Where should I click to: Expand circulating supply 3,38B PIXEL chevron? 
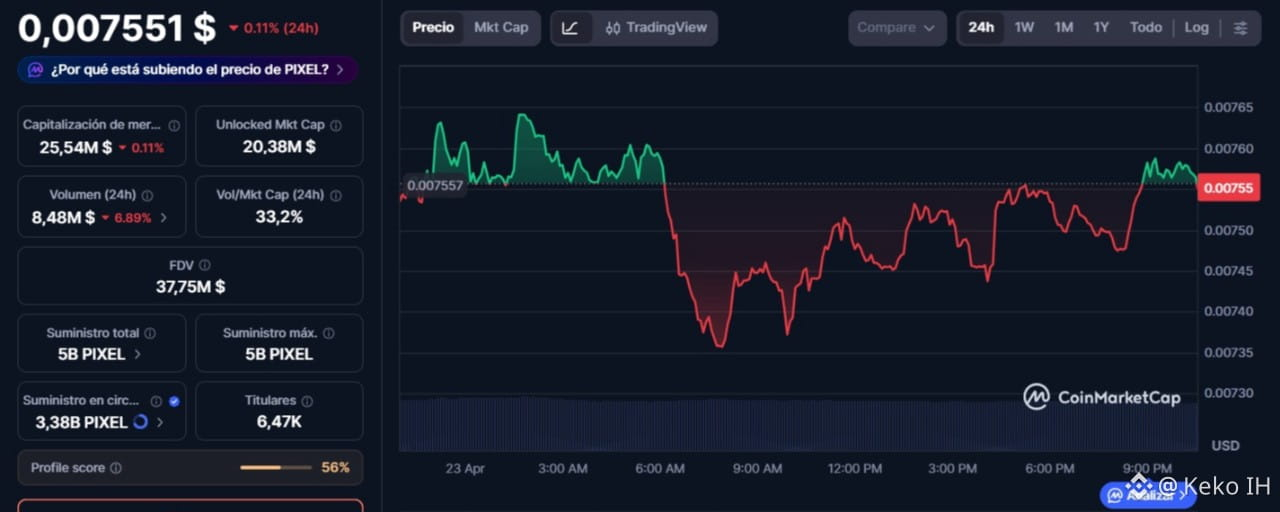(x=160, y=422)
